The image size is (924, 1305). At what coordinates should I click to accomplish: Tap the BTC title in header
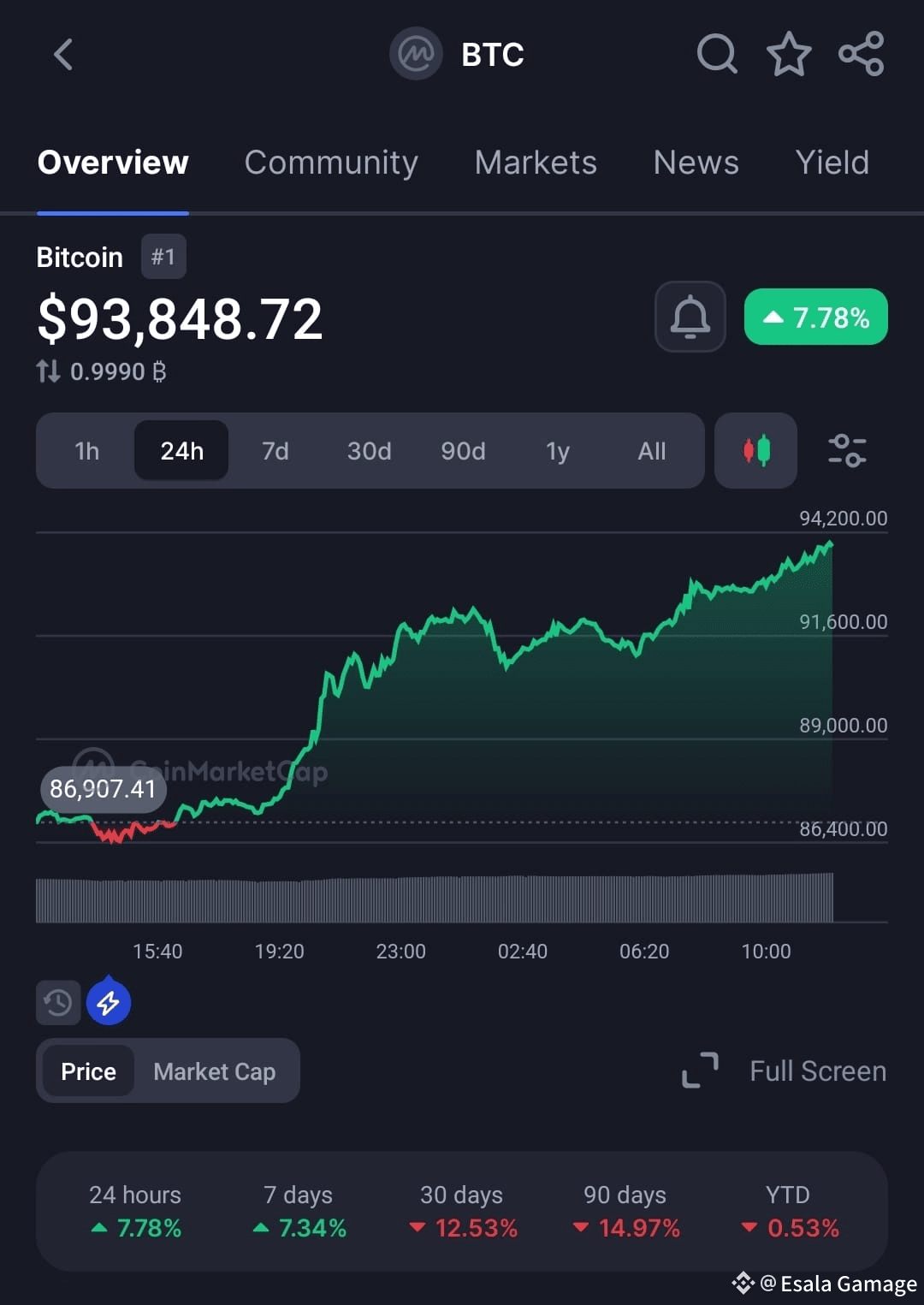(x=492, y=55)
